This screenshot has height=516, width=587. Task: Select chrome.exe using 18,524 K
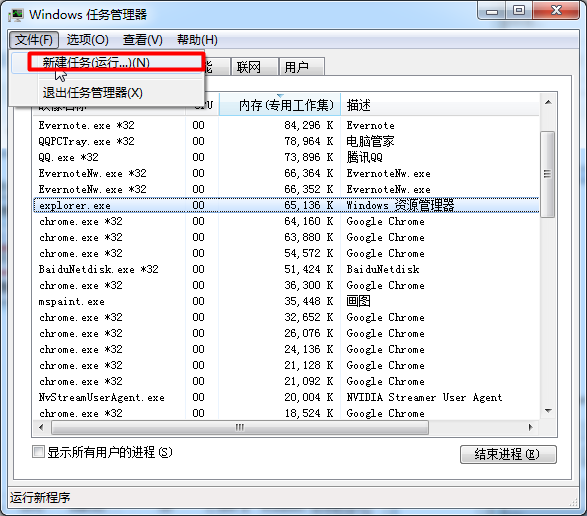(286, 413)
